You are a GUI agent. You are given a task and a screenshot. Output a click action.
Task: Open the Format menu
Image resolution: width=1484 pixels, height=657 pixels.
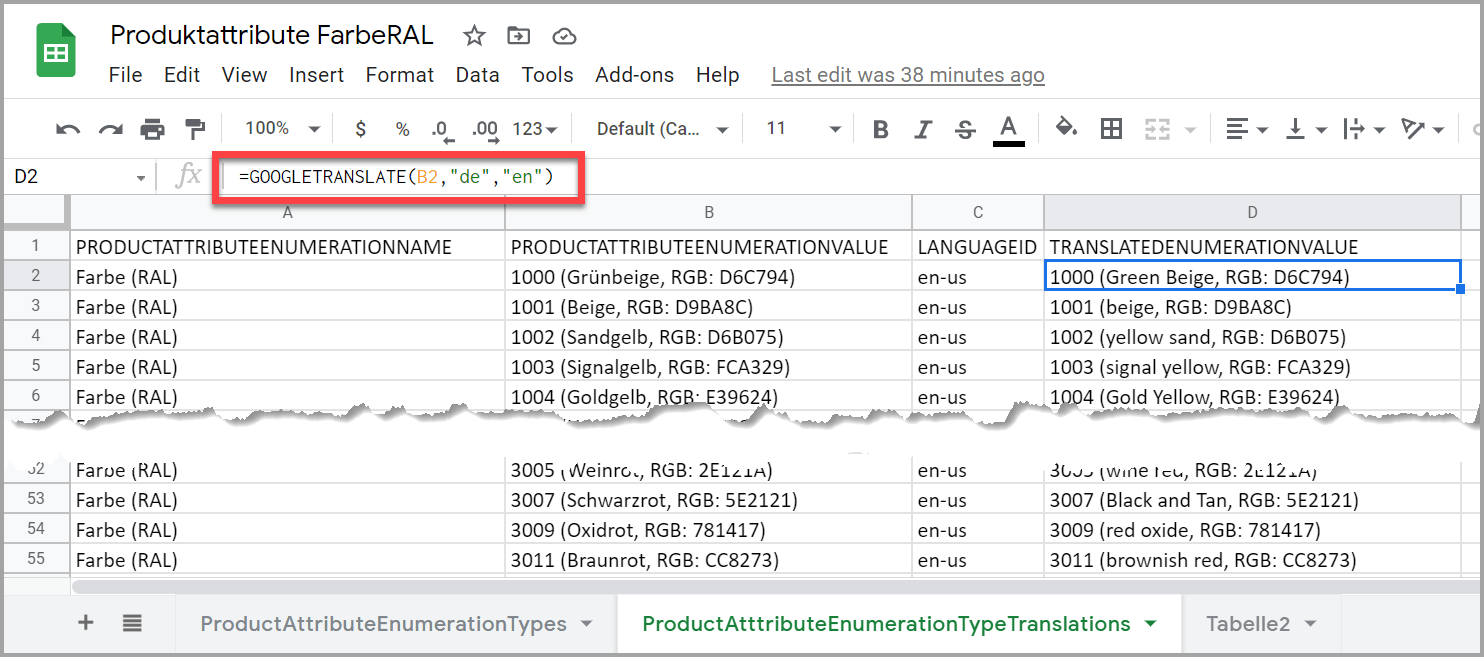point(400,75)
